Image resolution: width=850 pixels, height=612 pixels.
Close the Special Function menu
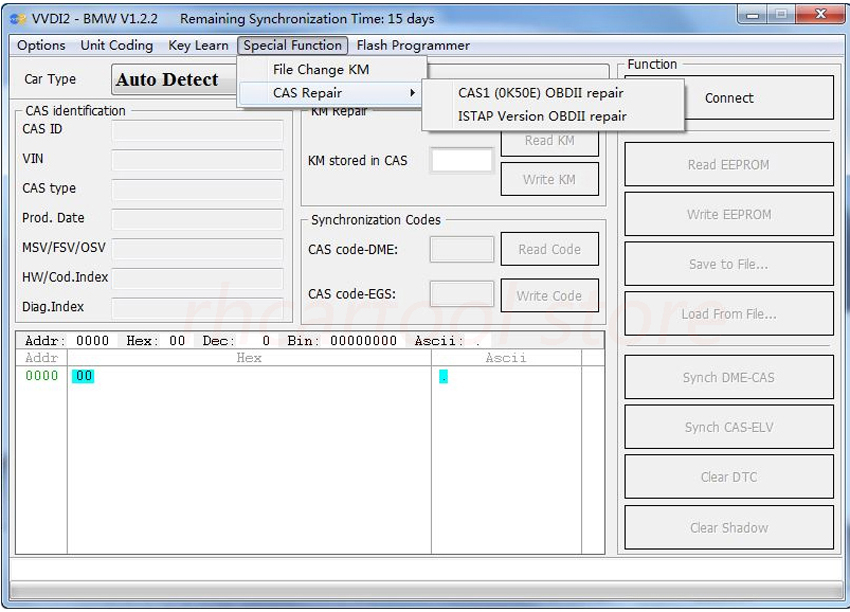tap(293, 46)
